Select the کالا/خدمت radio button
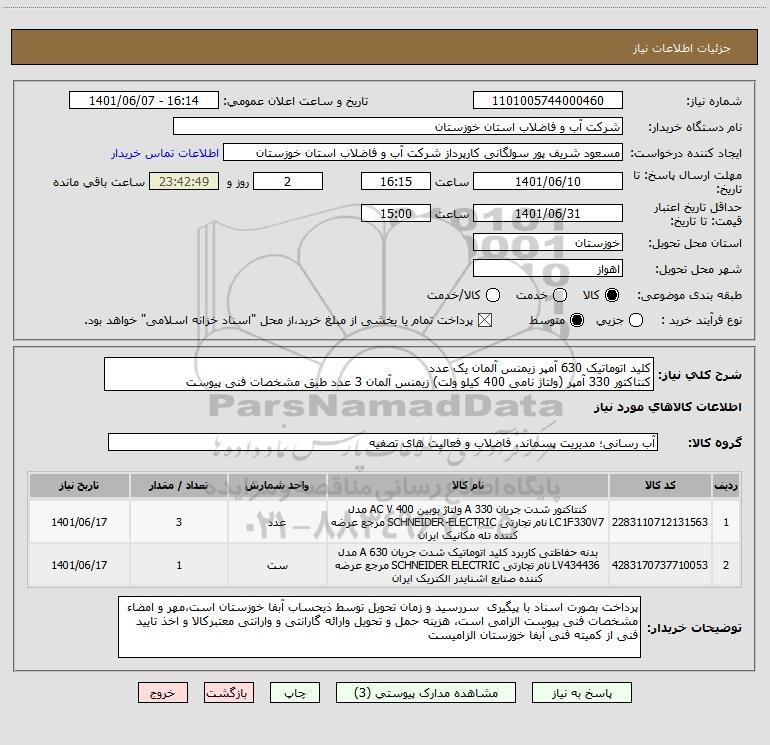Viewport: 770px width, 745px height. coord(493,295)
